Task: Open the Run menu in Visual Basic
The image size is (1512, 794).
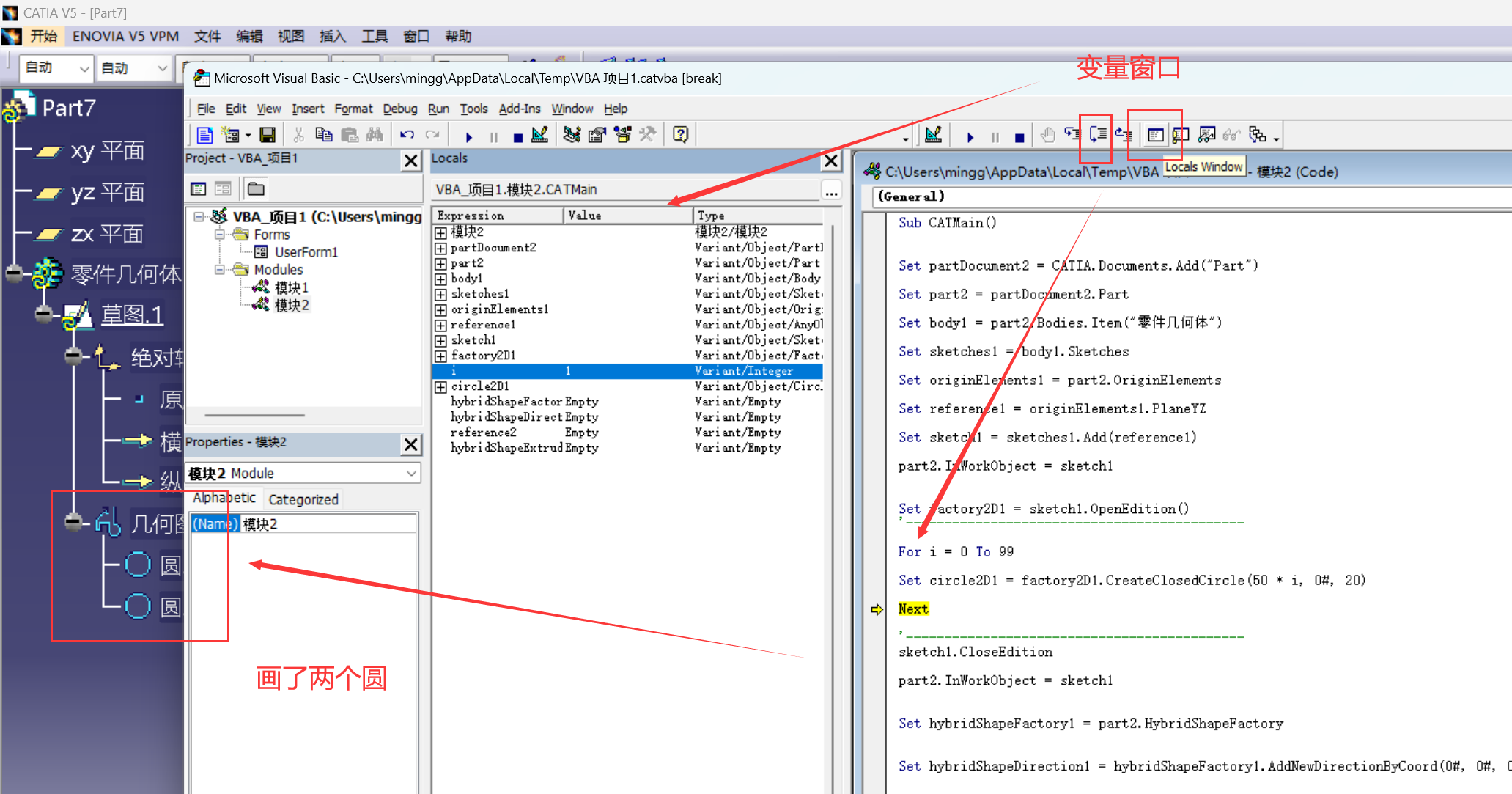Action: [x=438, y=109]
